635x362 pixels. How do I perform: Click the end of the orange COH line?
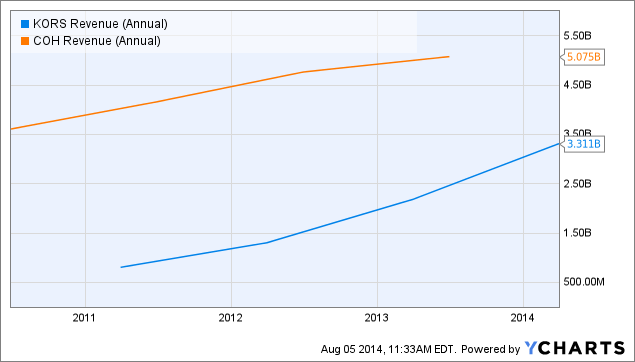449,57
